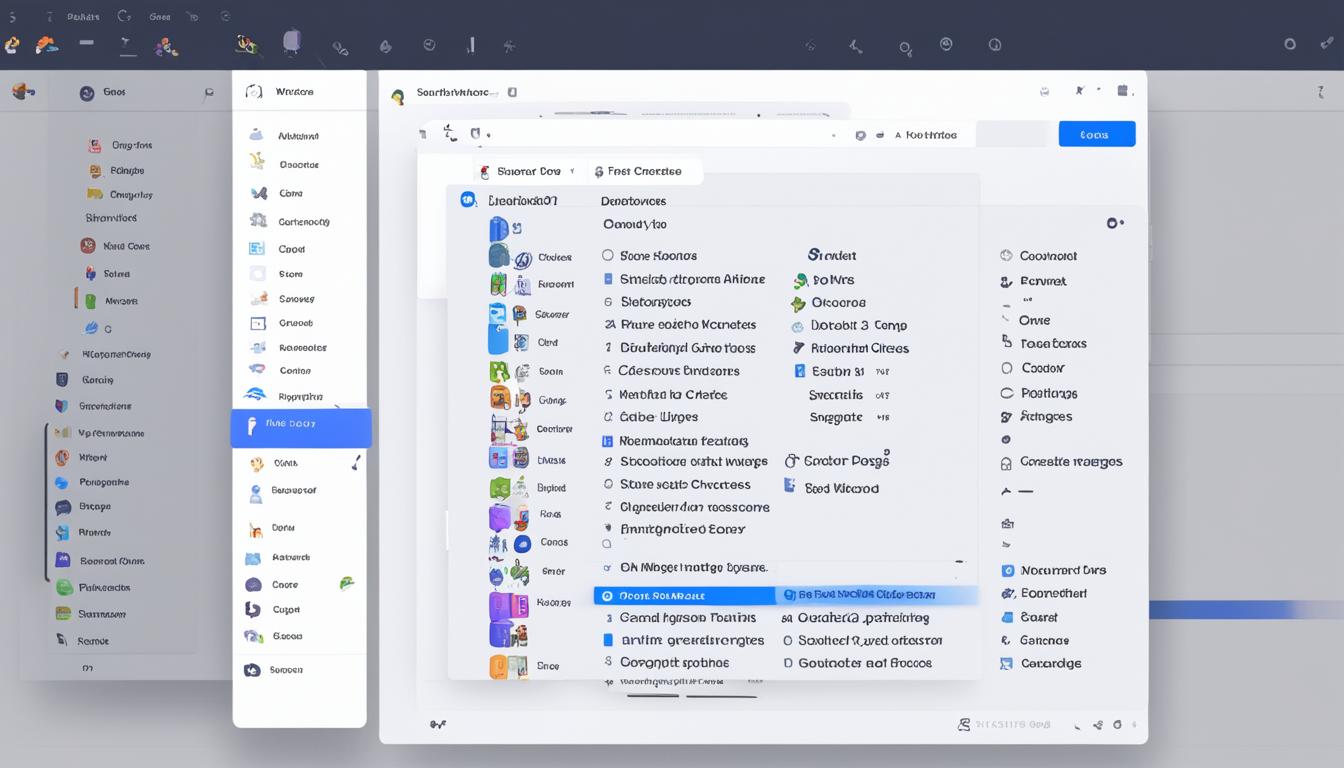This screenshot has width=1344, height=768.
Task: Click the butterfly icon beside Come
Action: 258,193
